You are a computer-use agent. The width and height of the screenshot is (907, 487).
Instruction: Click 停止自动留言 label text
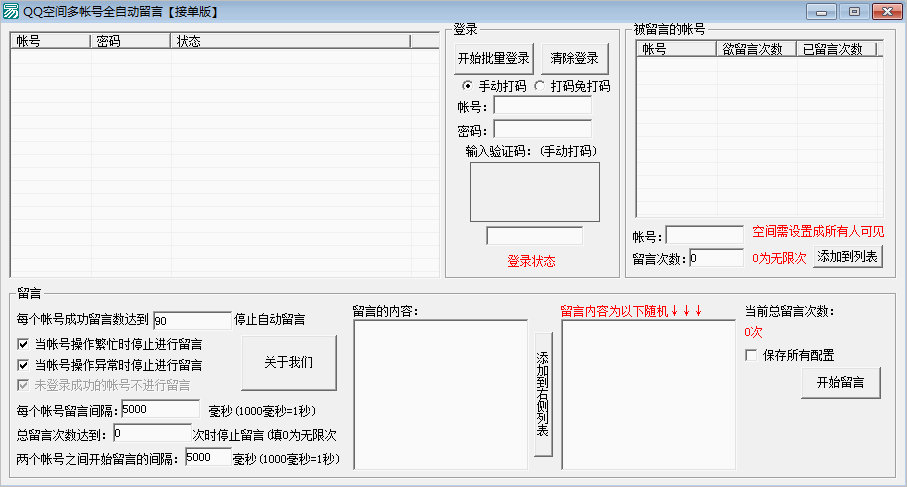(x=270, y=319)
